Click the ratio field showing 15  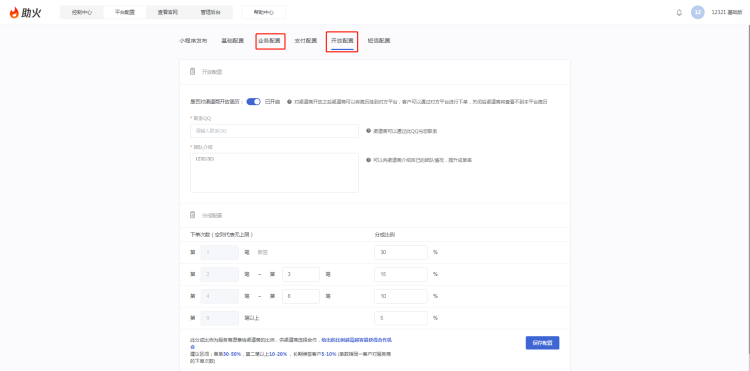click(x=401, y=274)
